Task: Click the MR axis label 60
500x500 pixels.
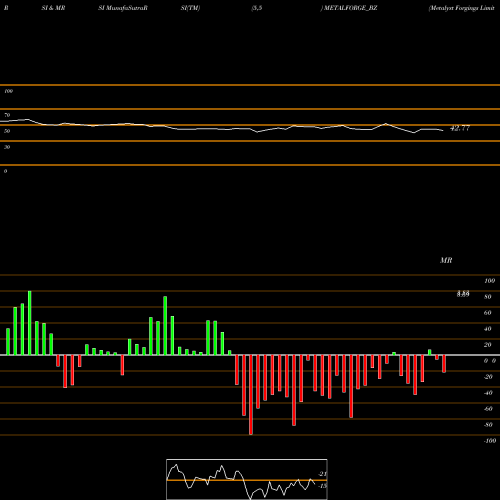Action: tap(488, 313)
